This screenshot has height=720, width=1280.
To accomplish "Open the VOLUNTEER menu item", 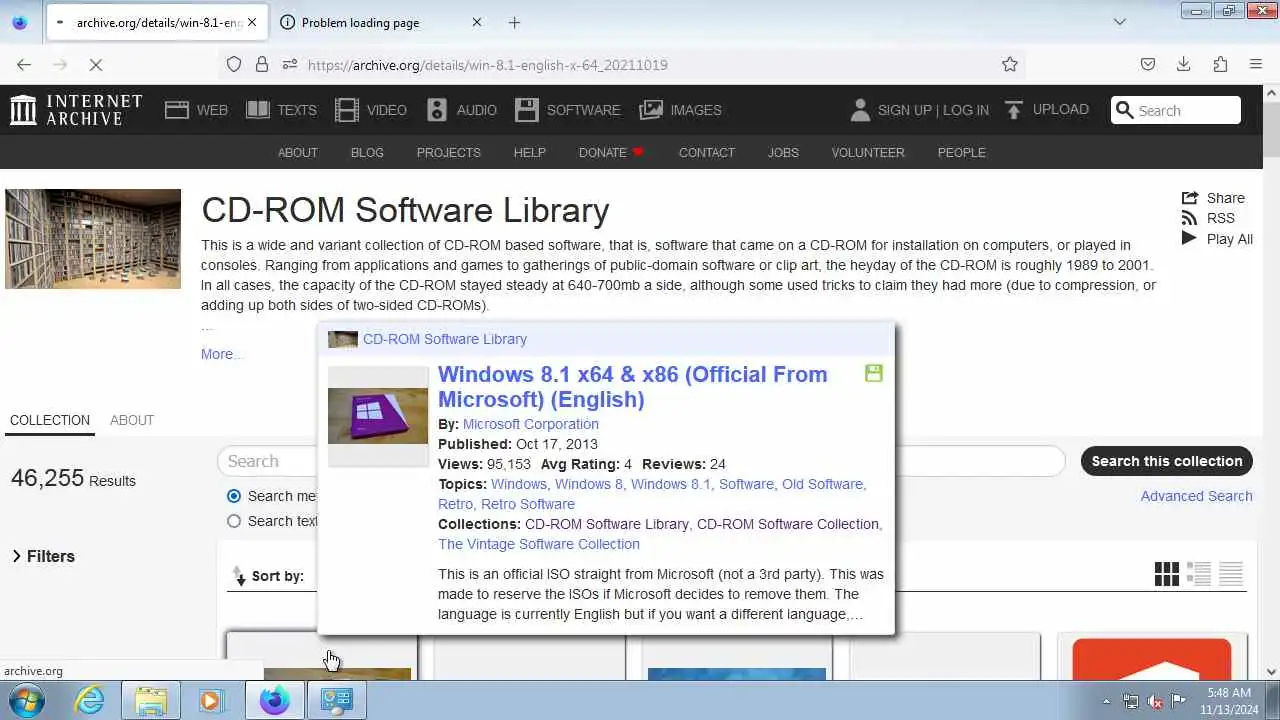I will (x=868, y=152).
